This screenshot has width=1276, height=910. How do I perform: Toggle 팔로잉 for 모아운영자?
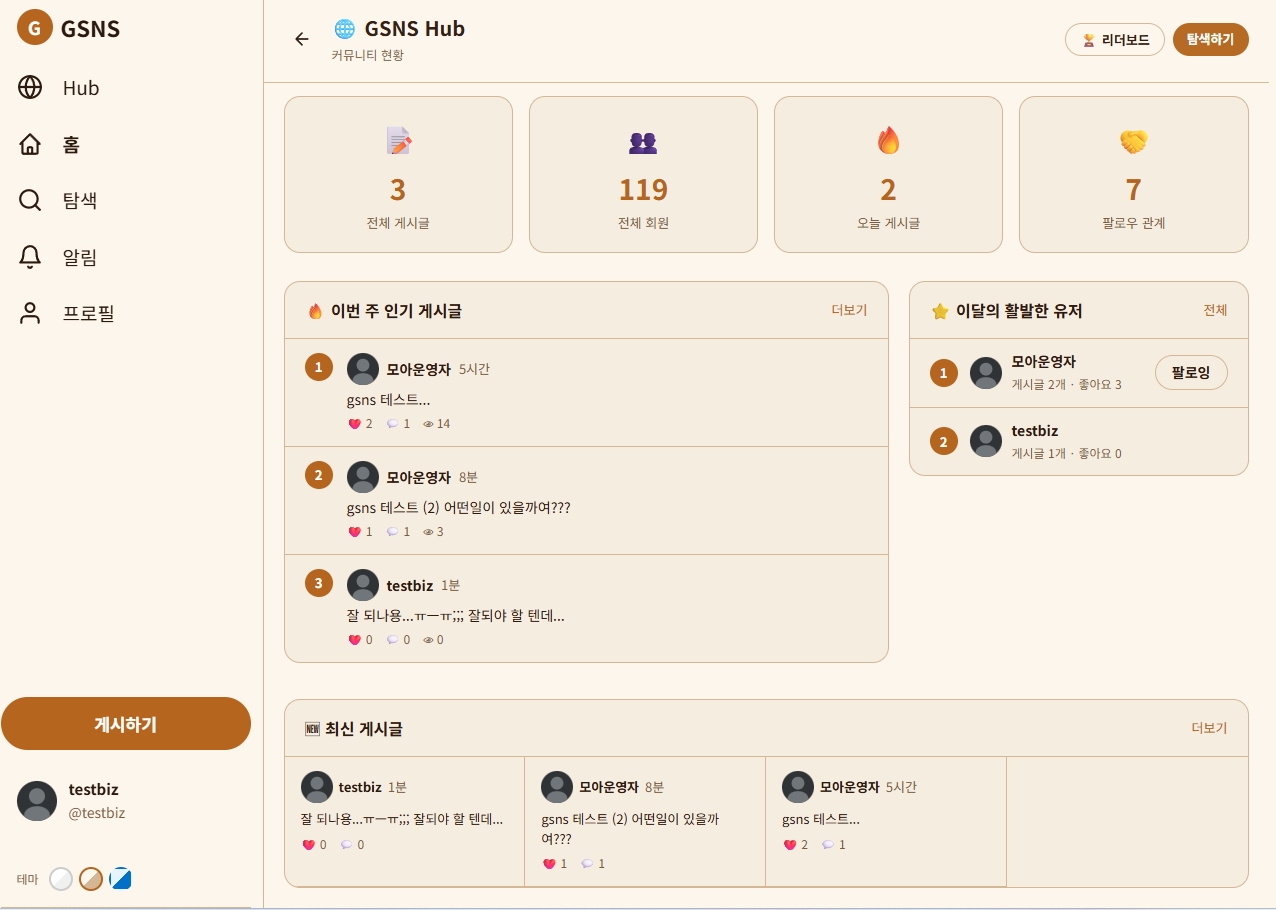tap(1191, 372)
